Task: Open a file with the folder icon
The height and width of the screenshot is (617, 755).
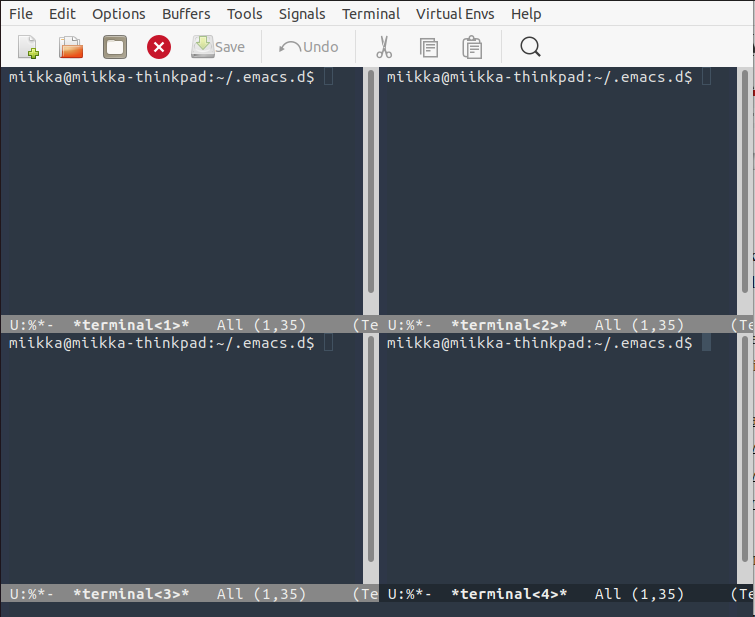Action: coord(71,47)
